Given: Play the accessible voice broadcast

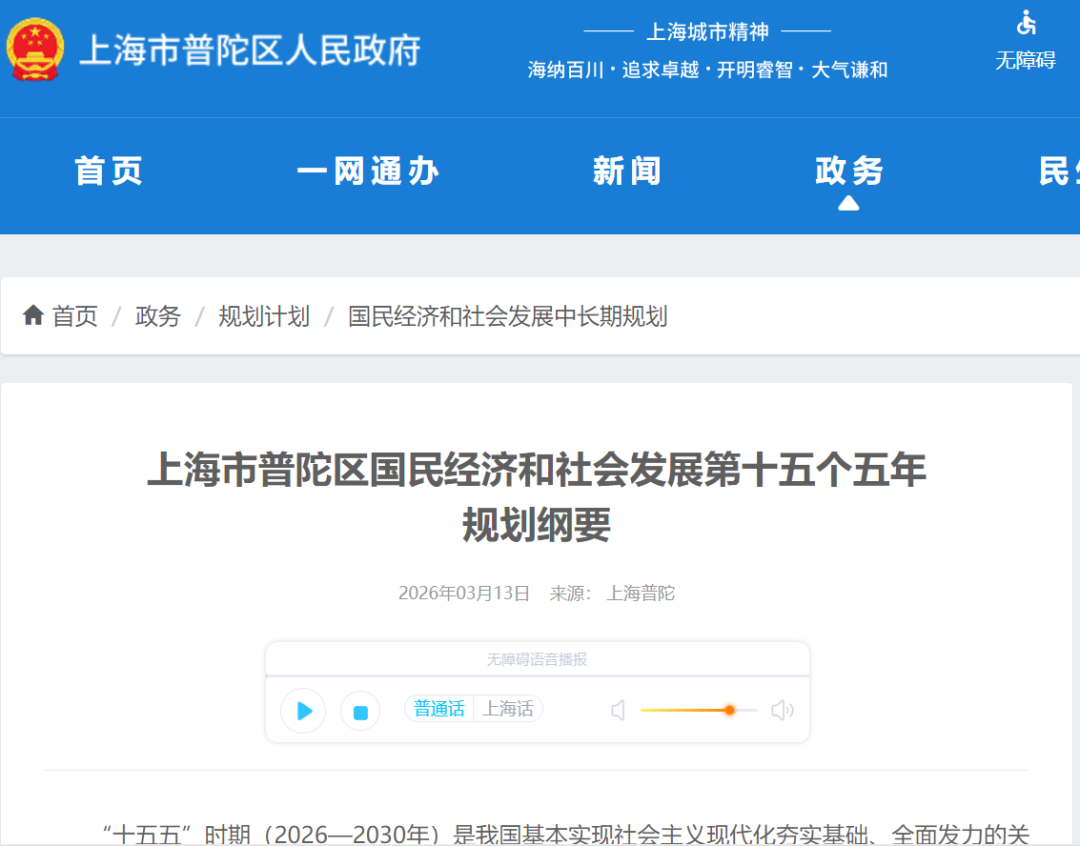Looking at the screenshot, I should tap(303, 710).
